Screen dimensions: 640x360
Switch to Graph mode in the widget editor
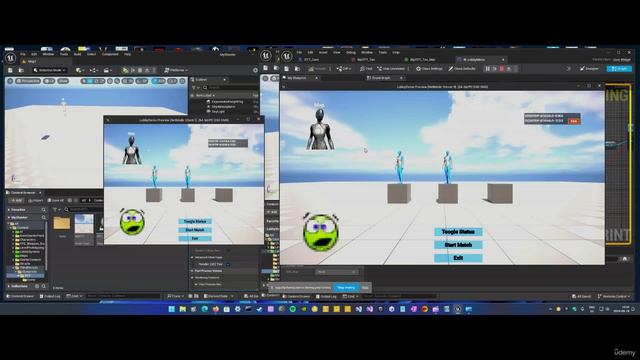click(x=619, y=69)
